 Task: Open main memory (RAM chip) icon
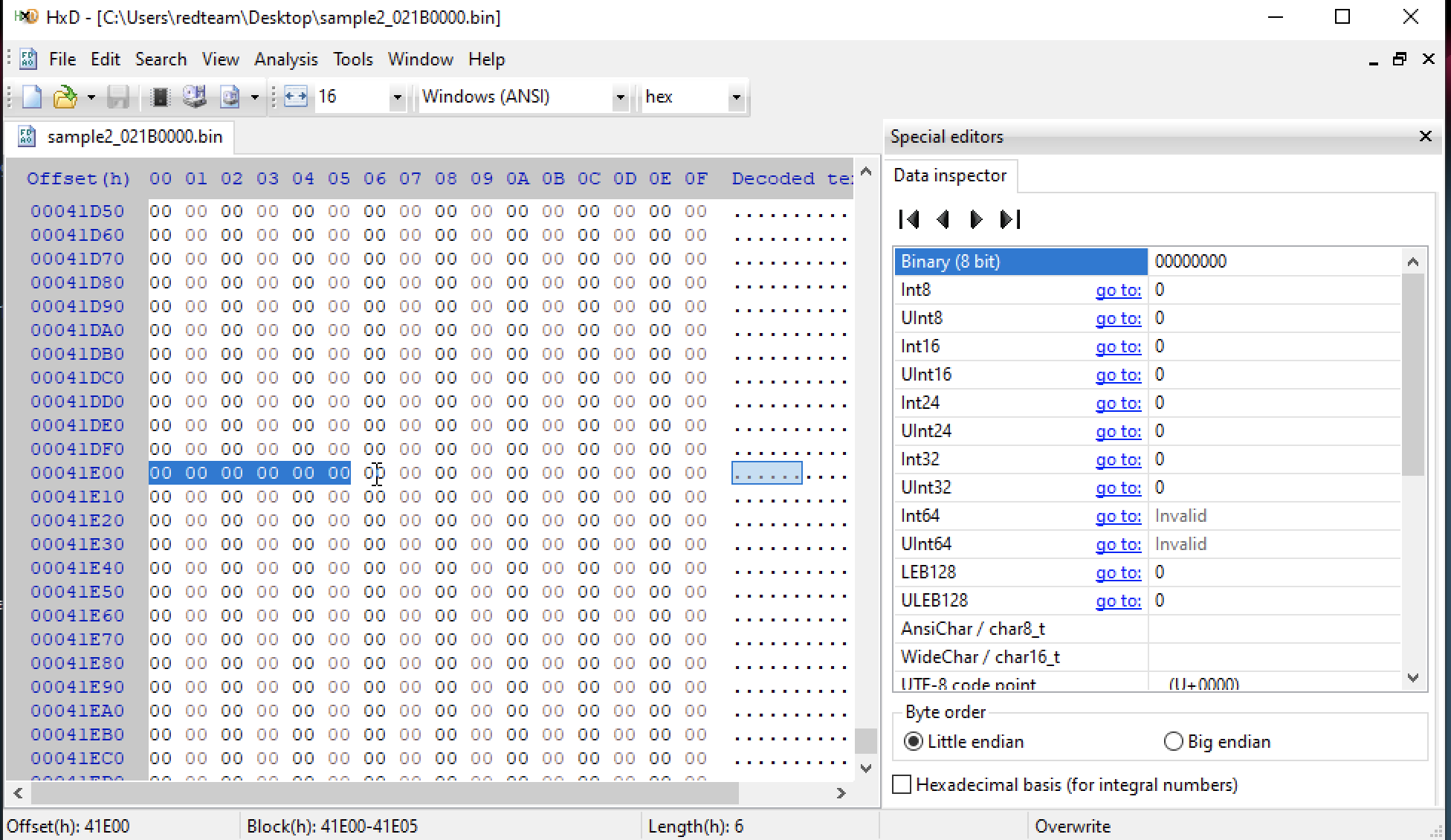tap(160, 97)
